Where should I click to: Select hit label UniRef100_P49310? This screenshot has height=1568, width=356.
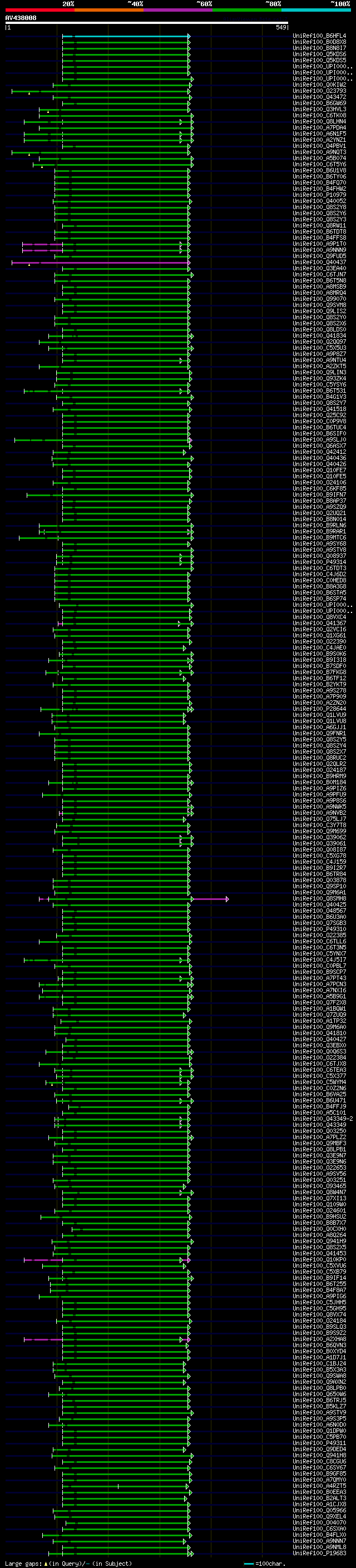[x=319, y=929]
